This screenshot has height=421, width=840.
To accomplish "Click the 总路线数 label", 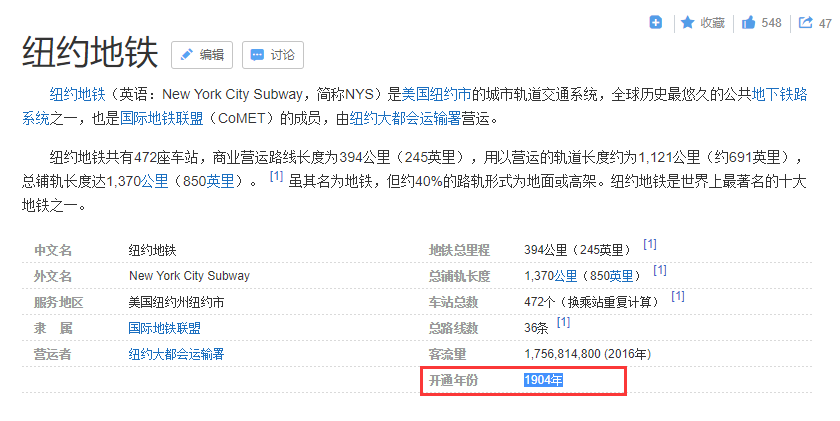I will click(453, 328).
